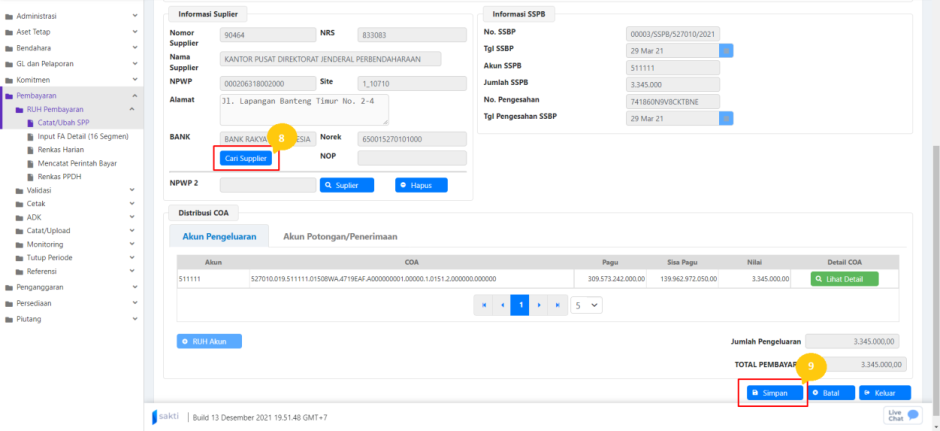Viewport: 940px width, 431px height.
Task: Click Simpan to save the SPP
Action: [x=772, y=393]
